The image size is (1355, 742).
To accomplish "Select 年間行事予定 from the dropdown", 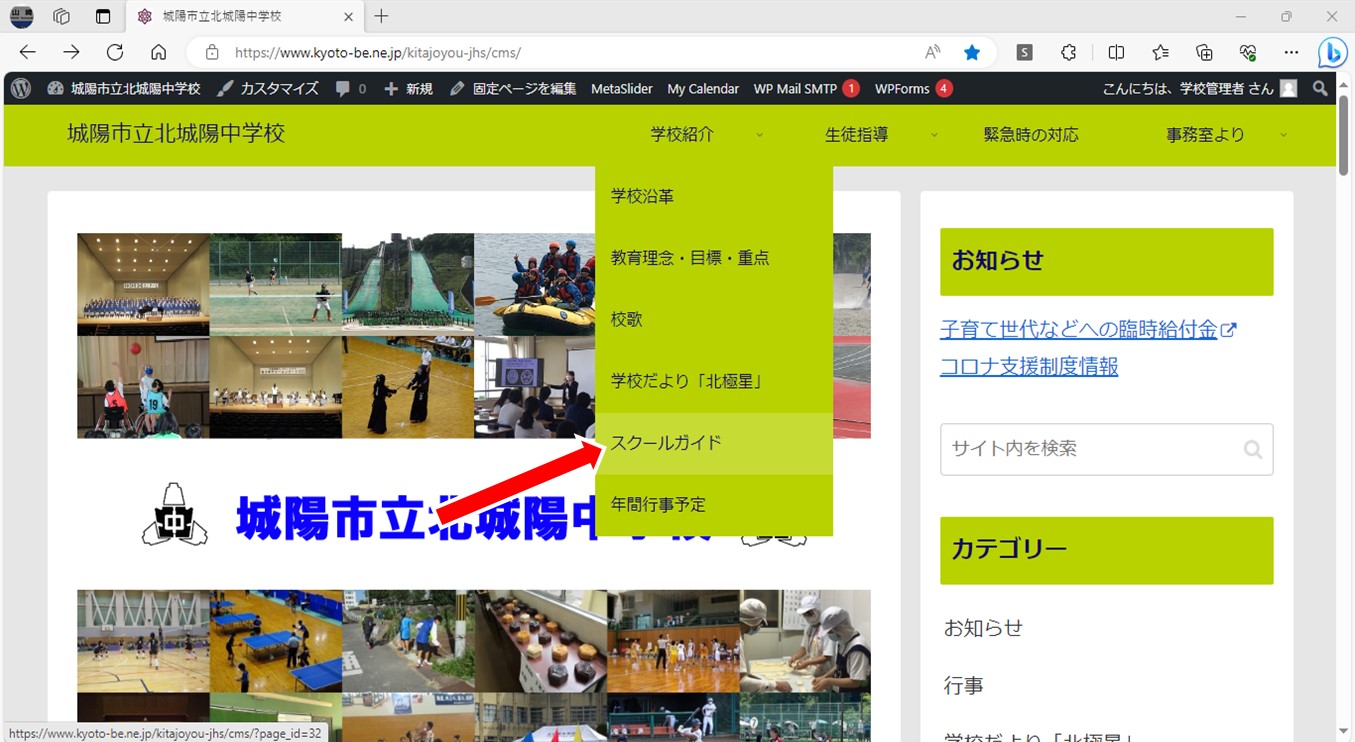I will [x=714, y=505].
